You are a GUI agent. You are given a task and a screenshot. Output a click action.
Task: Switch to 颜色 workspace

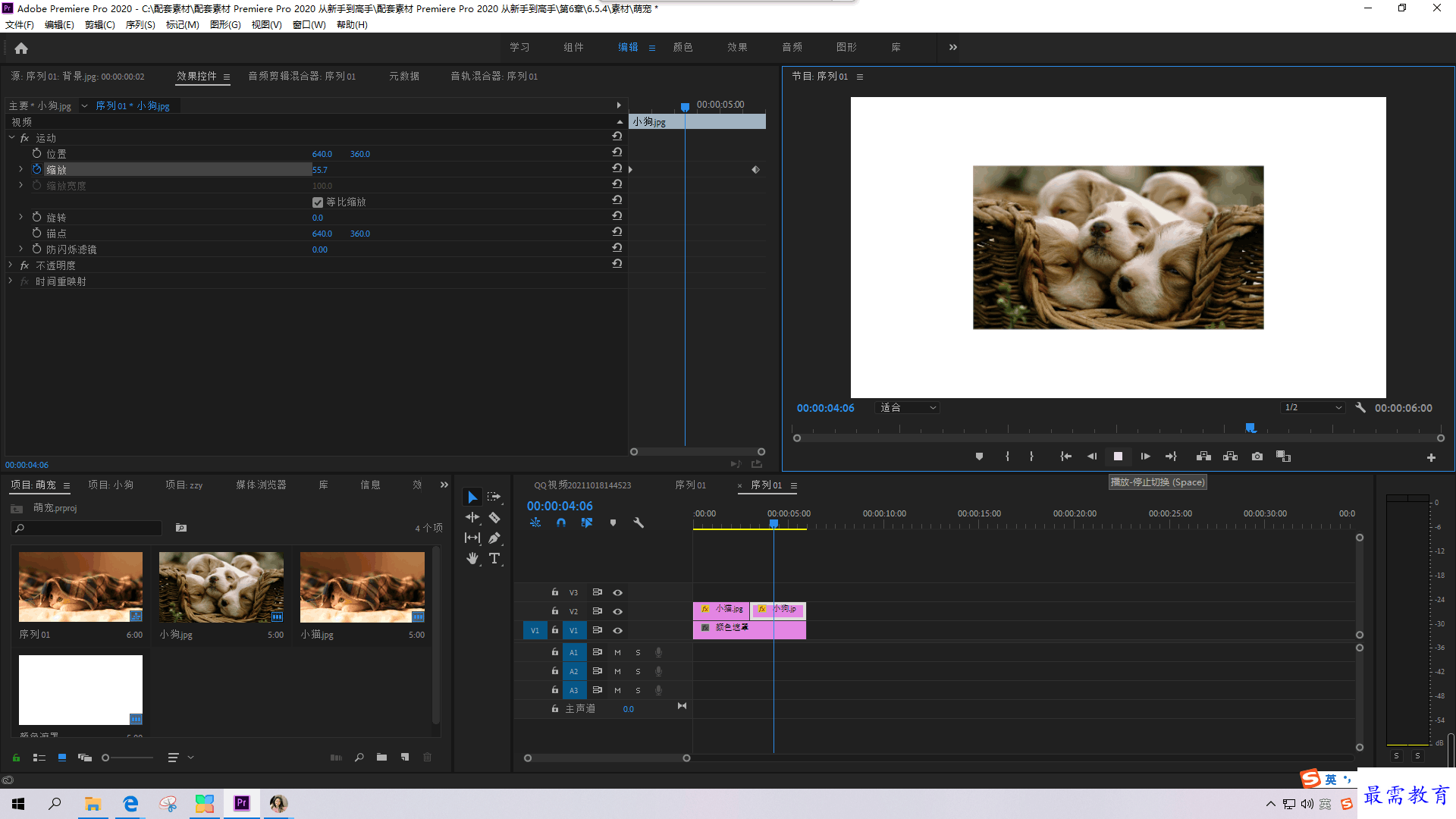click(682, 47)
